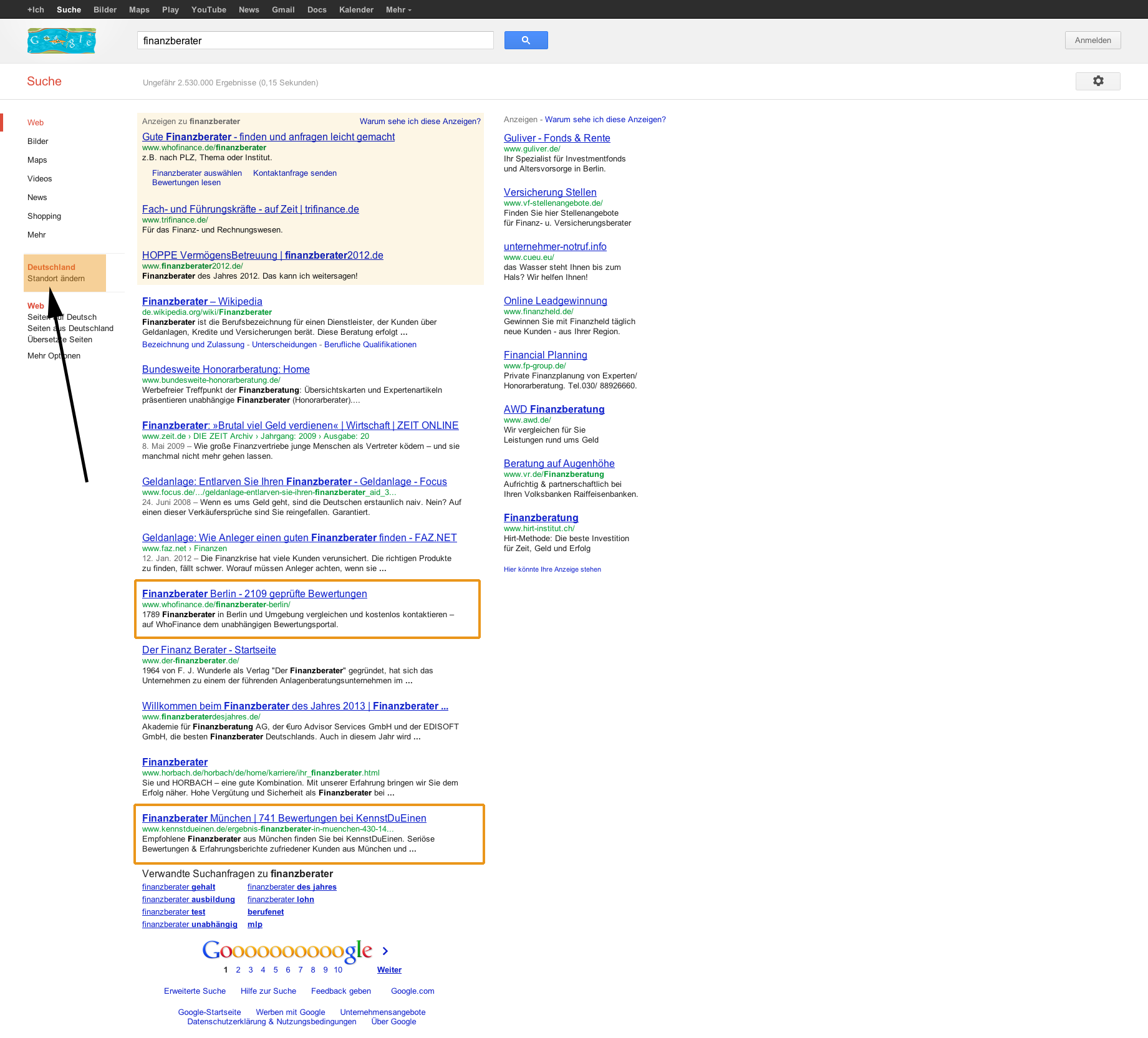1148x1038 pixels.
Task: Open Finanzberater Berlin geprüfte Bewertungen result
Action: pyautogui.click(x=254, y=594)
